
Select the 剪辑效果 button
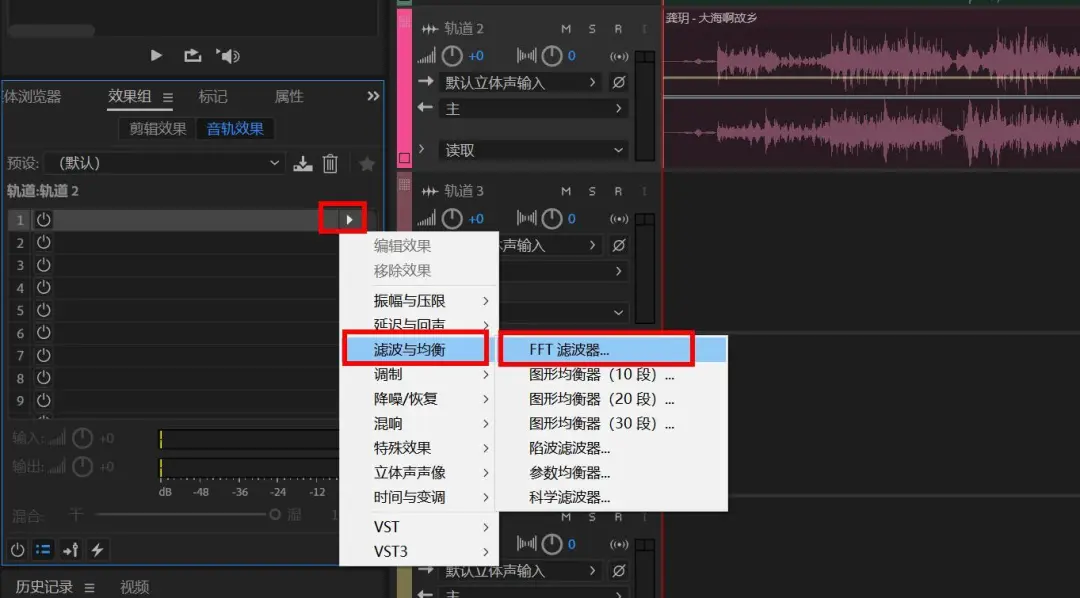point(158,129)
